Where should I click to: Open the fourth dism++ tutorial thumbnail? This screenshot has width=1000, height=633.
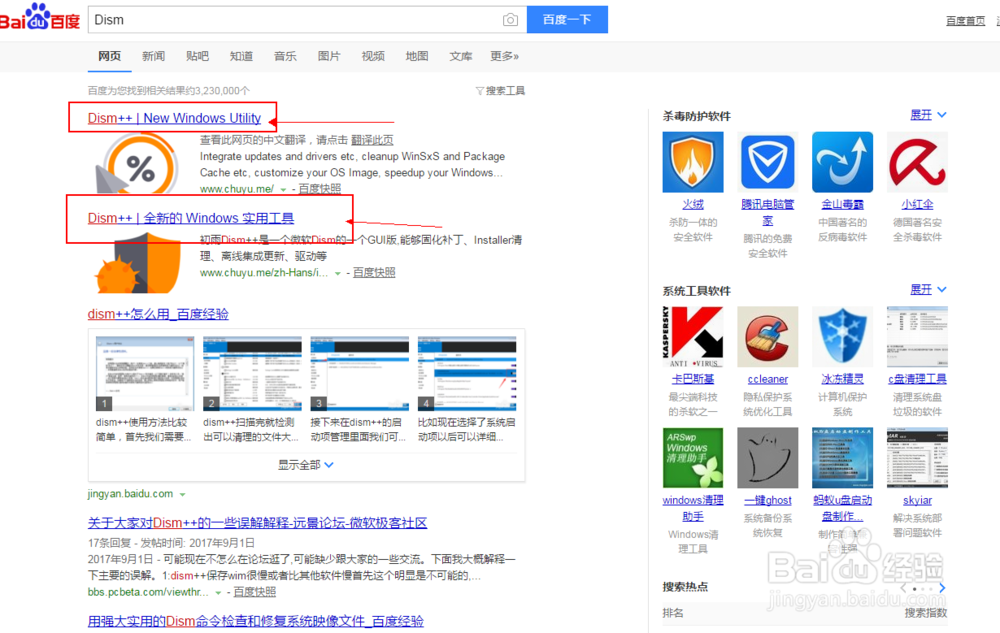coord(467,374)
